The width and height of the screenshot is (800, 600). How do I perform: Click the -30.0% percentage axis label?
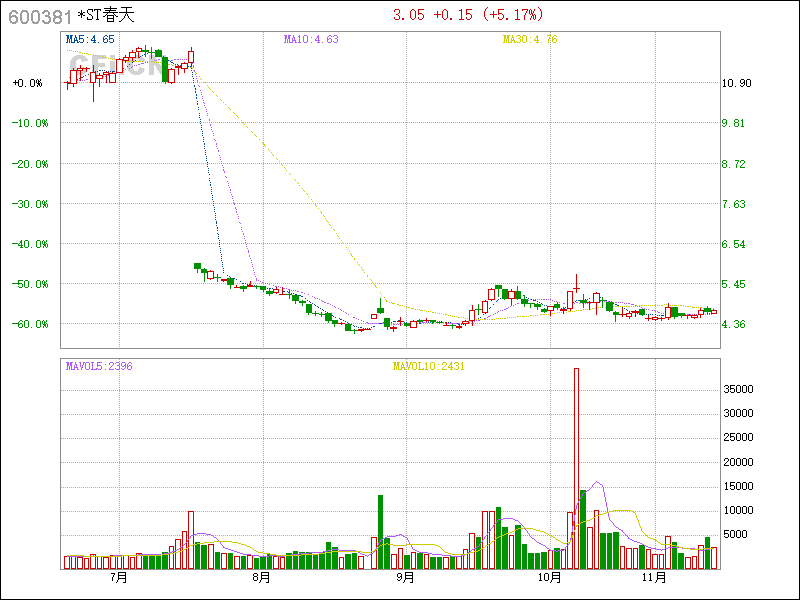[x=30, y=204]
